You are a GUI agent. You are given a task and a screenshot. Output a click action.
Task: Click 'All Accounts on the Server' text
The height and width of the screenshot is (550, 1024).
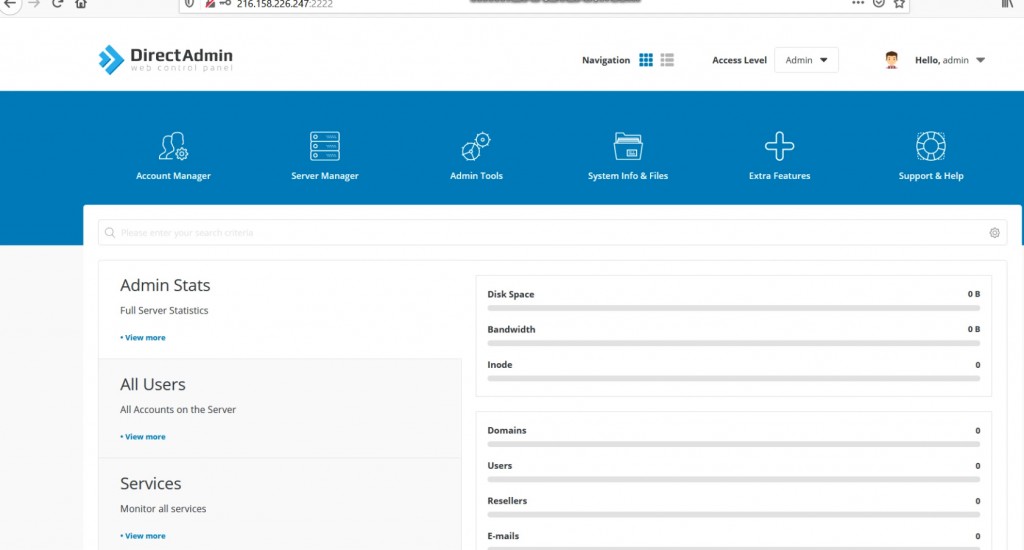[x=178, y=410]
